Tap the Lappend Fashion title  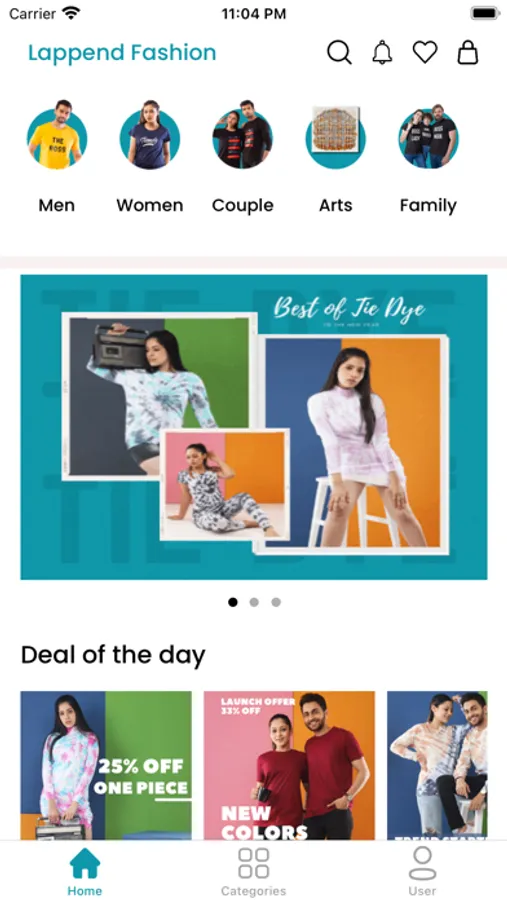(122, 53)
